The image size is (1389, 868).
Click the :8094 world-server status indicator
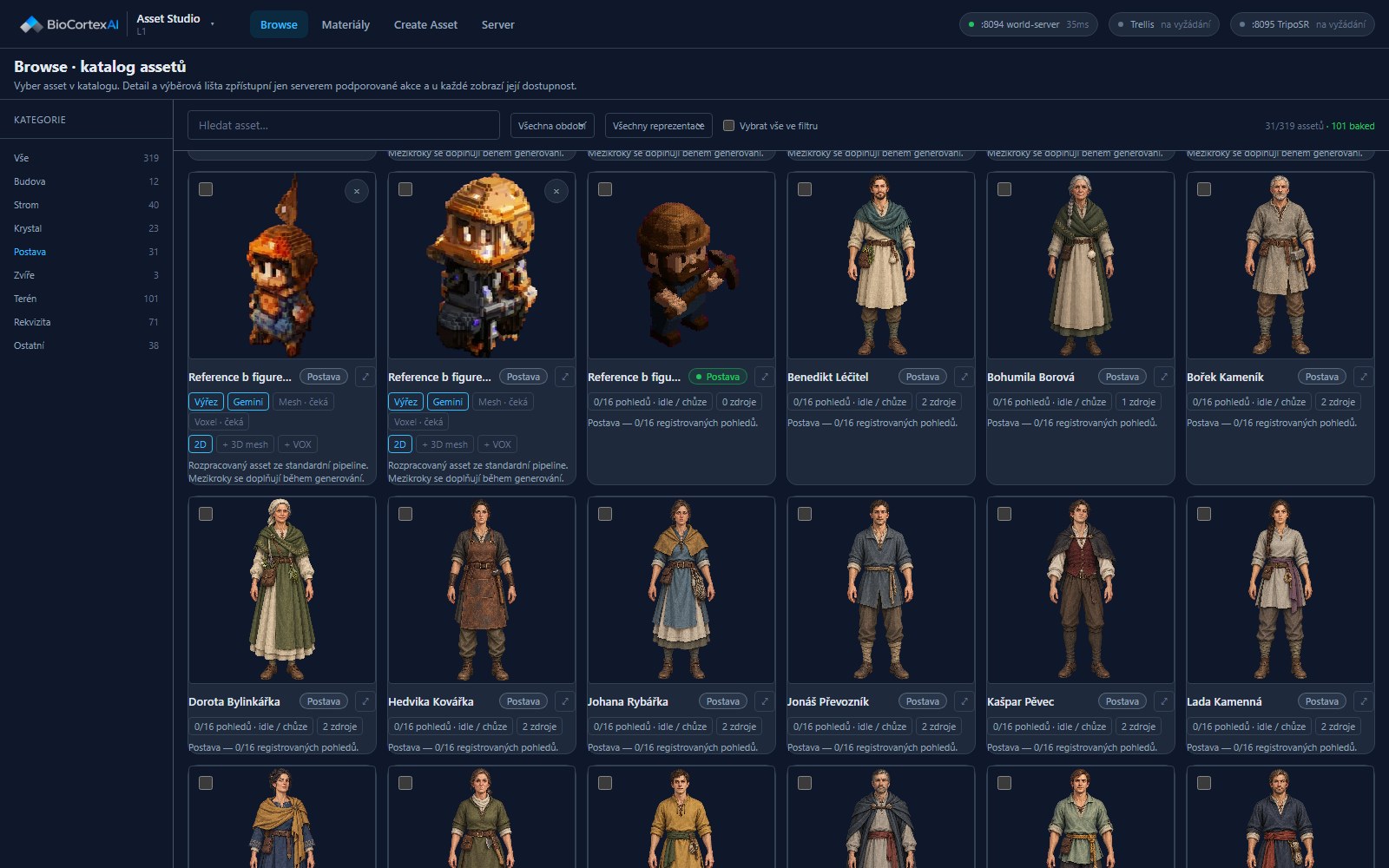point(1029,24)
